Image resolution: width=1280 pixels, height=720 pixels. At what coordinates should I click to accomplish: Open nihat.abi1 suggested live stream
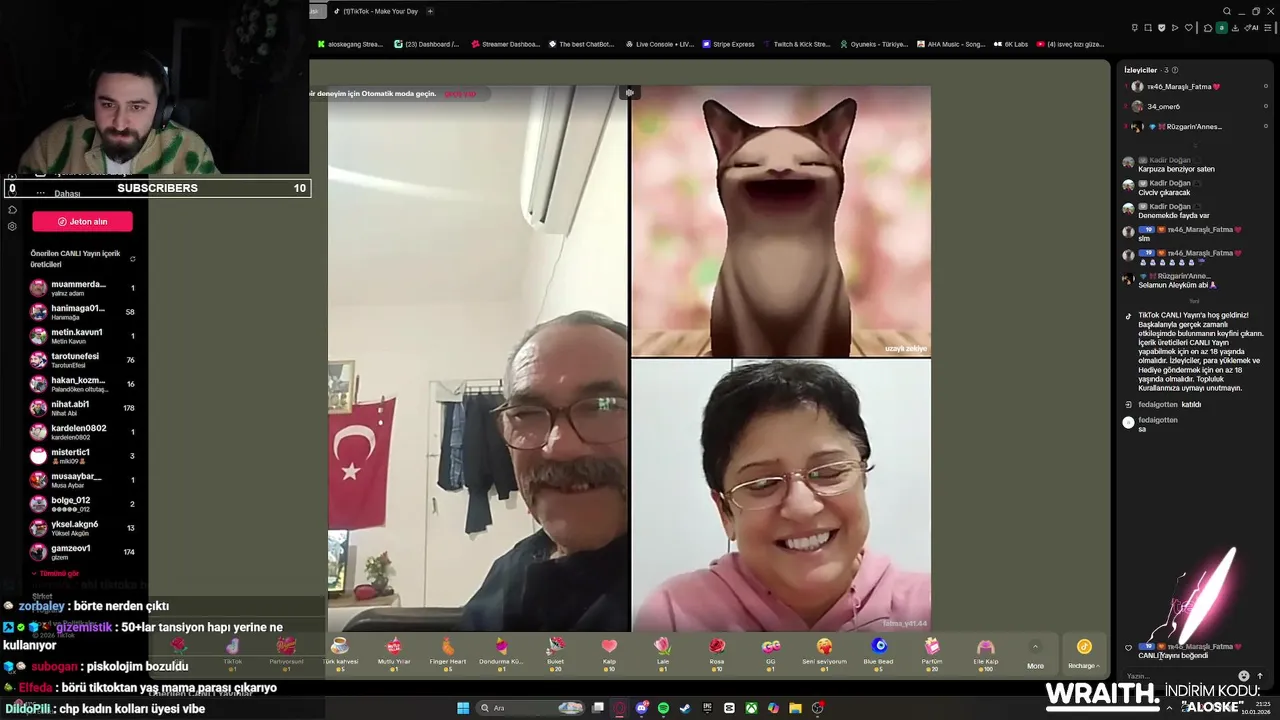pyautogui.click(x=82, y=408)
